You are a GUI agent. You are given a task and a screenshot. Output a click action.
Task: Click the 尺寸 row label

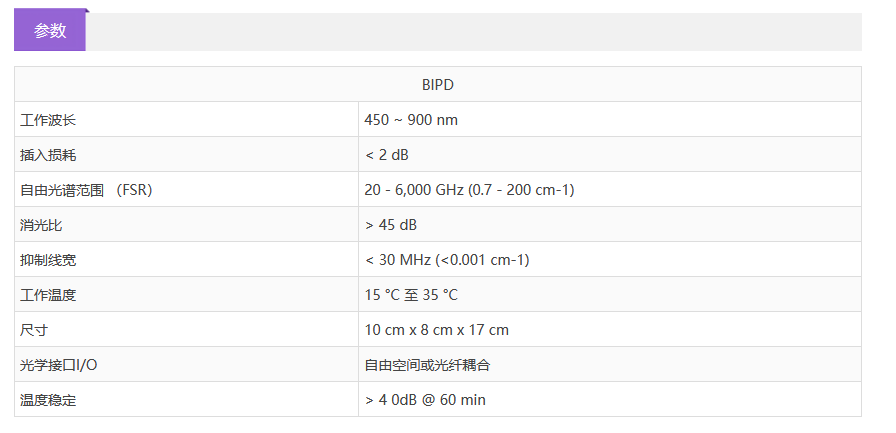tap(34, 330)
